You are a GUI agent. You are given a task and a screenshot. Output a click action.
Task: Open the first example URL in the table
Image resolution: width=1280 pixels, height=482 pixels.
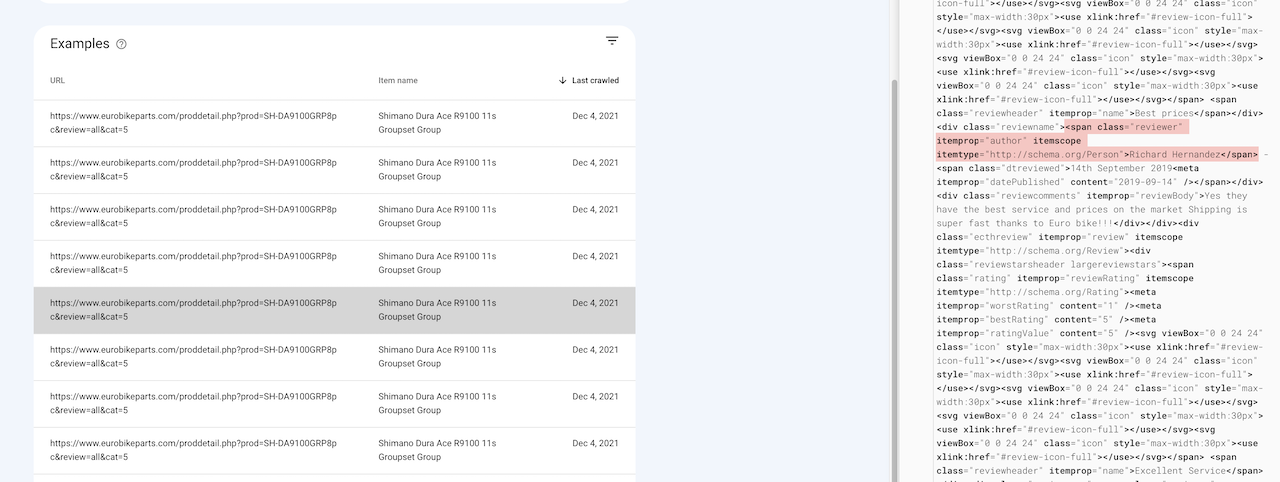(193, 123)
